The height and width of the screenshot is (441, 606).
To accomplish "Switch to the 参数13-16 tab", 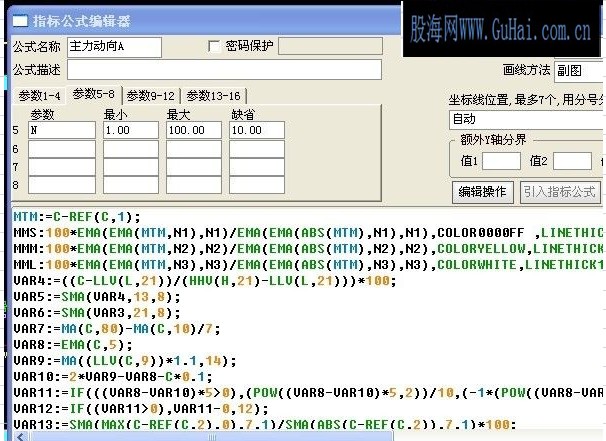I will [213, 95].
